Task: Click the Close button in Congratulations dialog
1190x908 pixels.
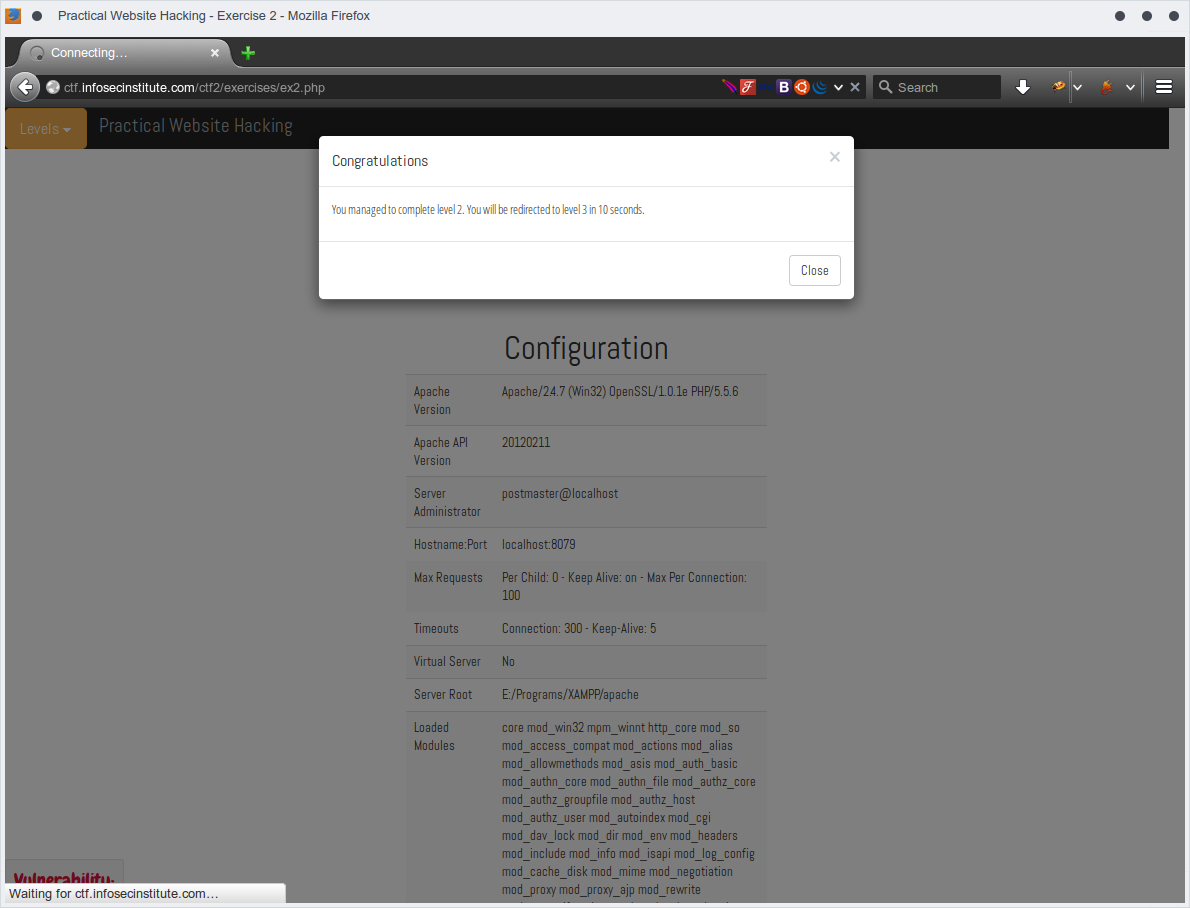Action: [x=814, y=270]
